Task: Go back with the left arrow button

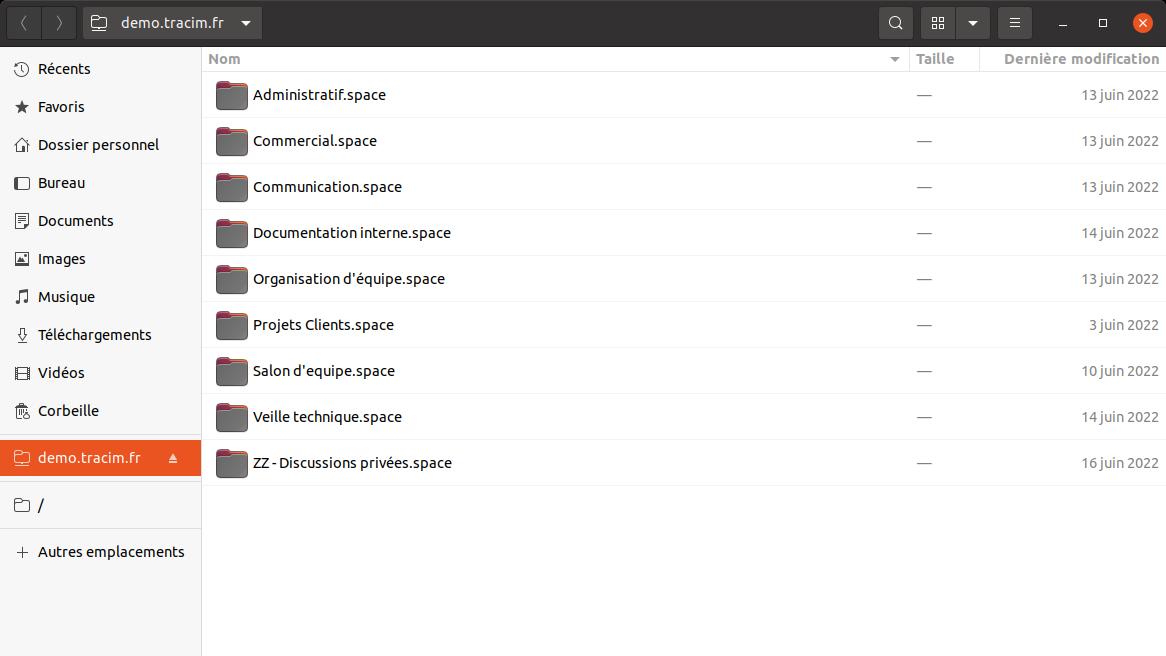Action: coord(24,23)
